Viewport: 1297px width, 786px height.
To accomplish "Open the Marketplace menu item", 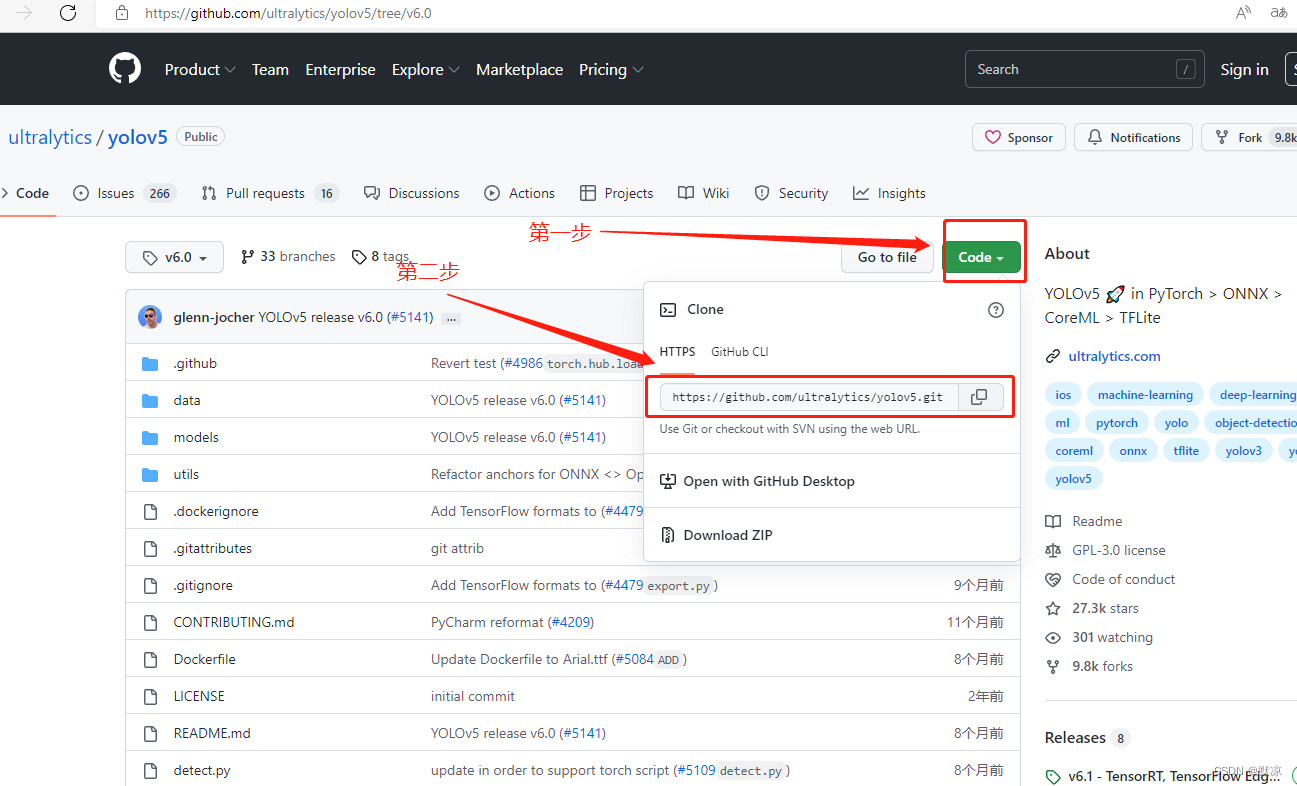I will tap(519, 69).
